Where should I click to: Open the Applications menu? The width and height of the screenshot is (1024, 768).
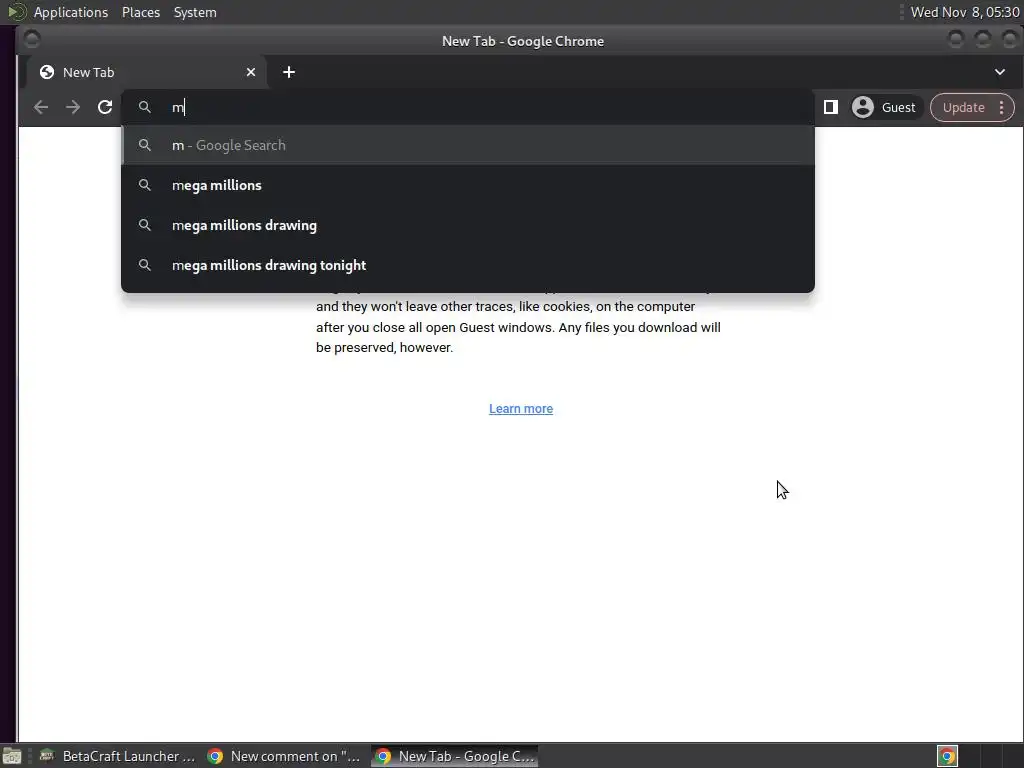[x=71, y=12]
